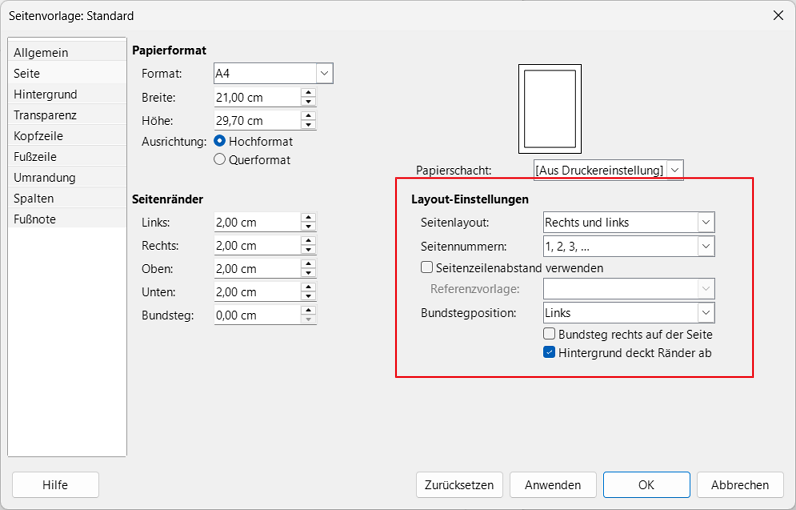Decrease the Unten margin with down arrow
This screenshot has height=510, width=796.
tap(309, 297)
